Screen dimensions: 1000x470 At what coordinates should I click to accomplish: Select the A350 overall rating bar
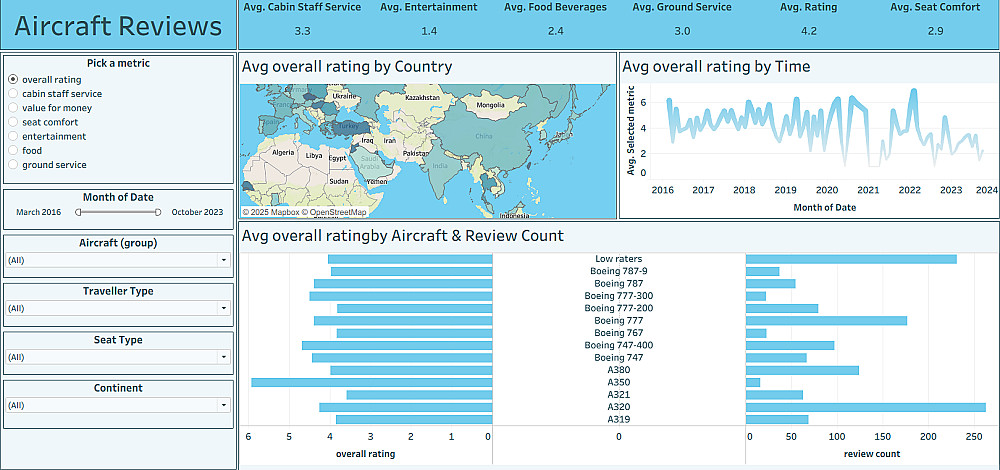(x=371, y=382)
